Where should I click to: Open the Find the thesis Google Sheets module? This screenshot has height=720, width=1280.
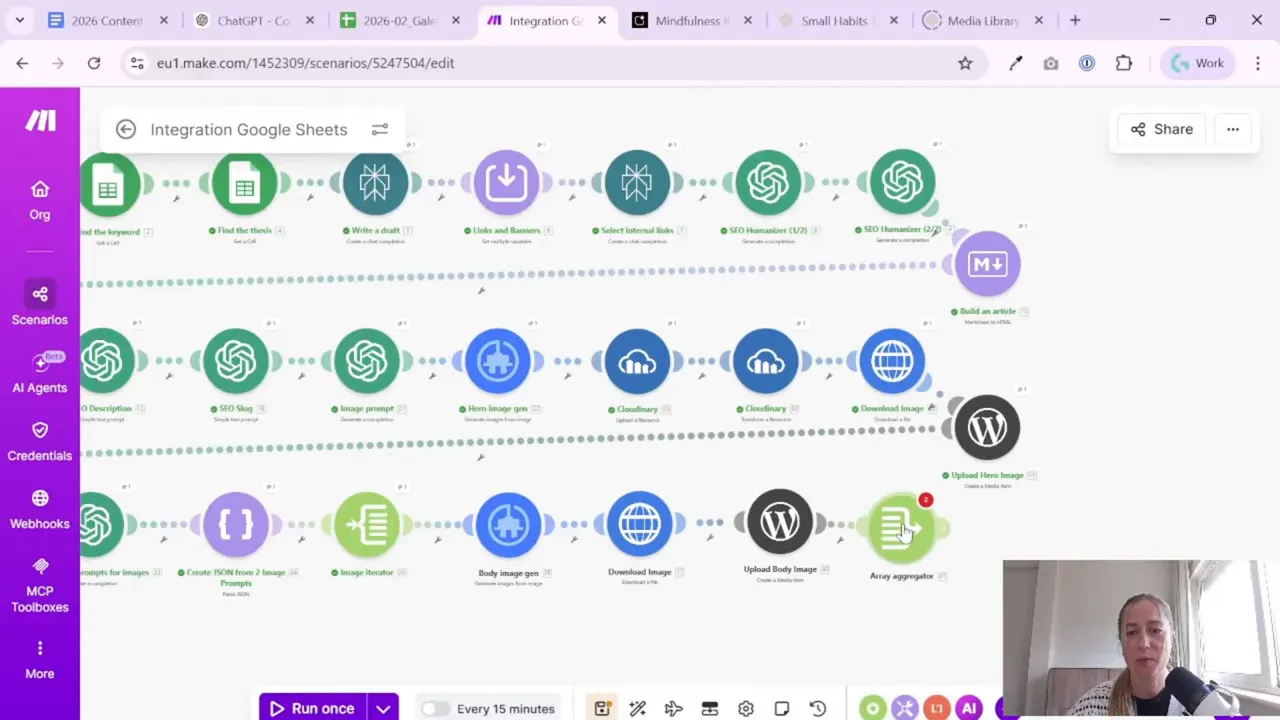[244, 184]
